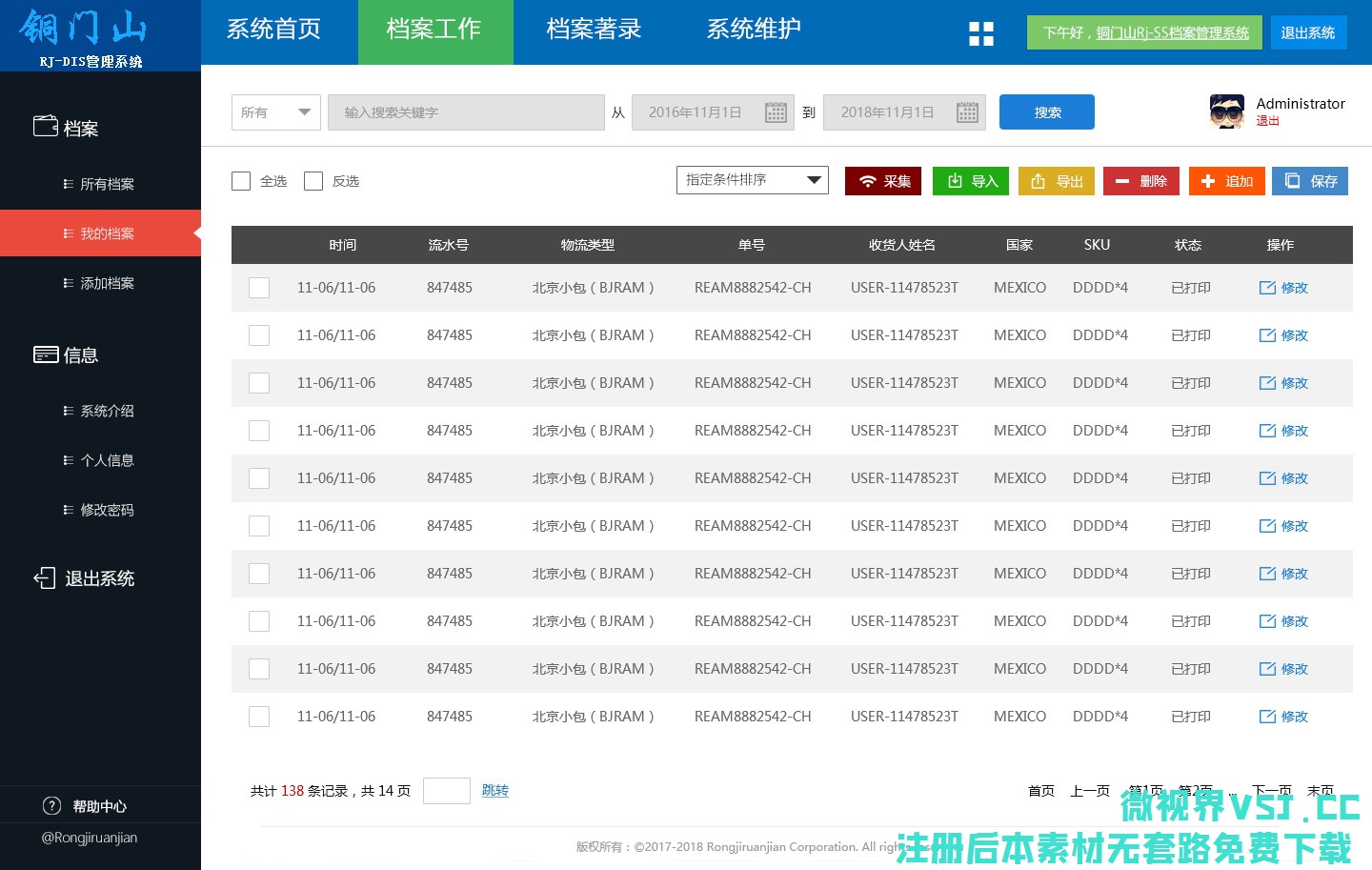
Task: Select 添加档案 in the sidebar
Action: point(107,283)
